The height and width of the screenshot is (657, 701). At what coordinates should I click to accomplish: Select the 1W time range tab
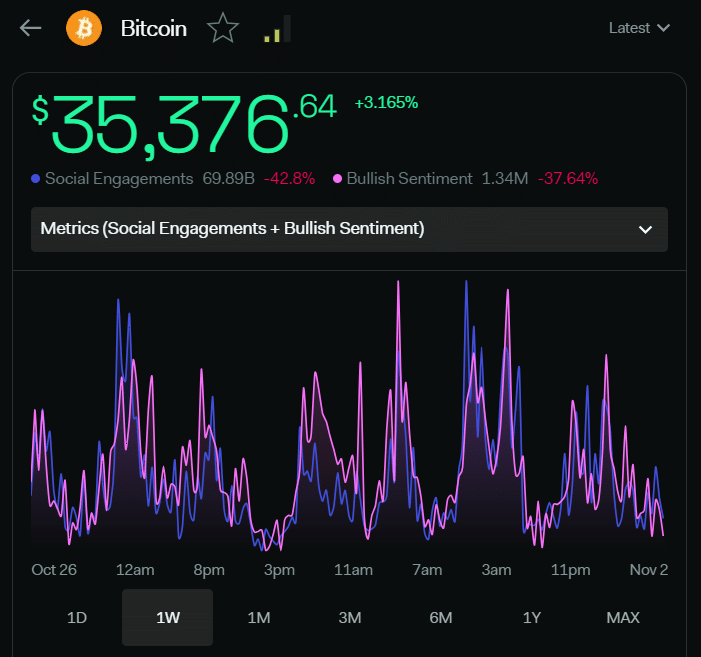point(168,618)
